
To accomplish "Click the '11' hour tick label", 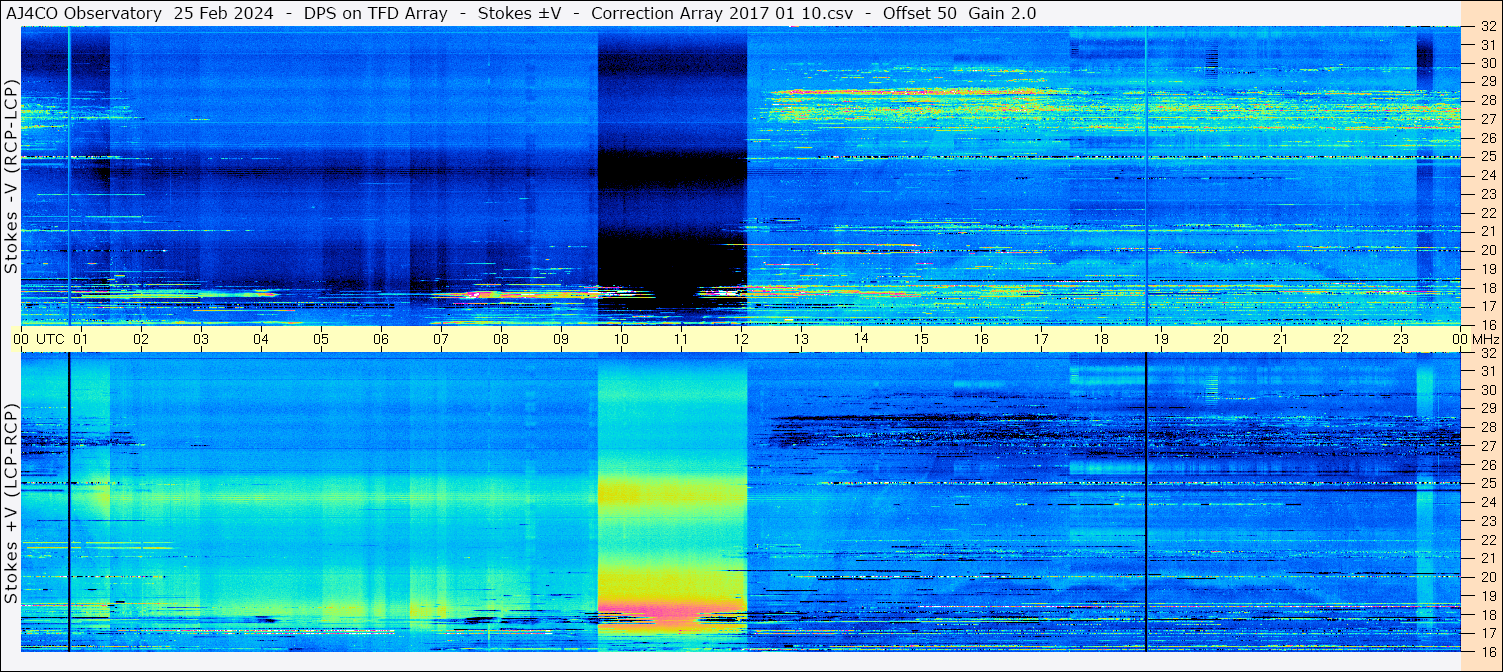I will pyautogui.click(x=681, y=339).
